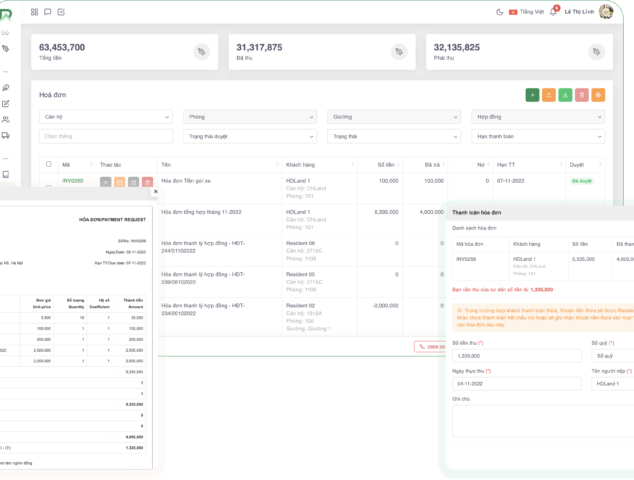Viewport: 634px width, 480px height.
Task: Click the INV0260 invoice code link
Action: point(73,181)
